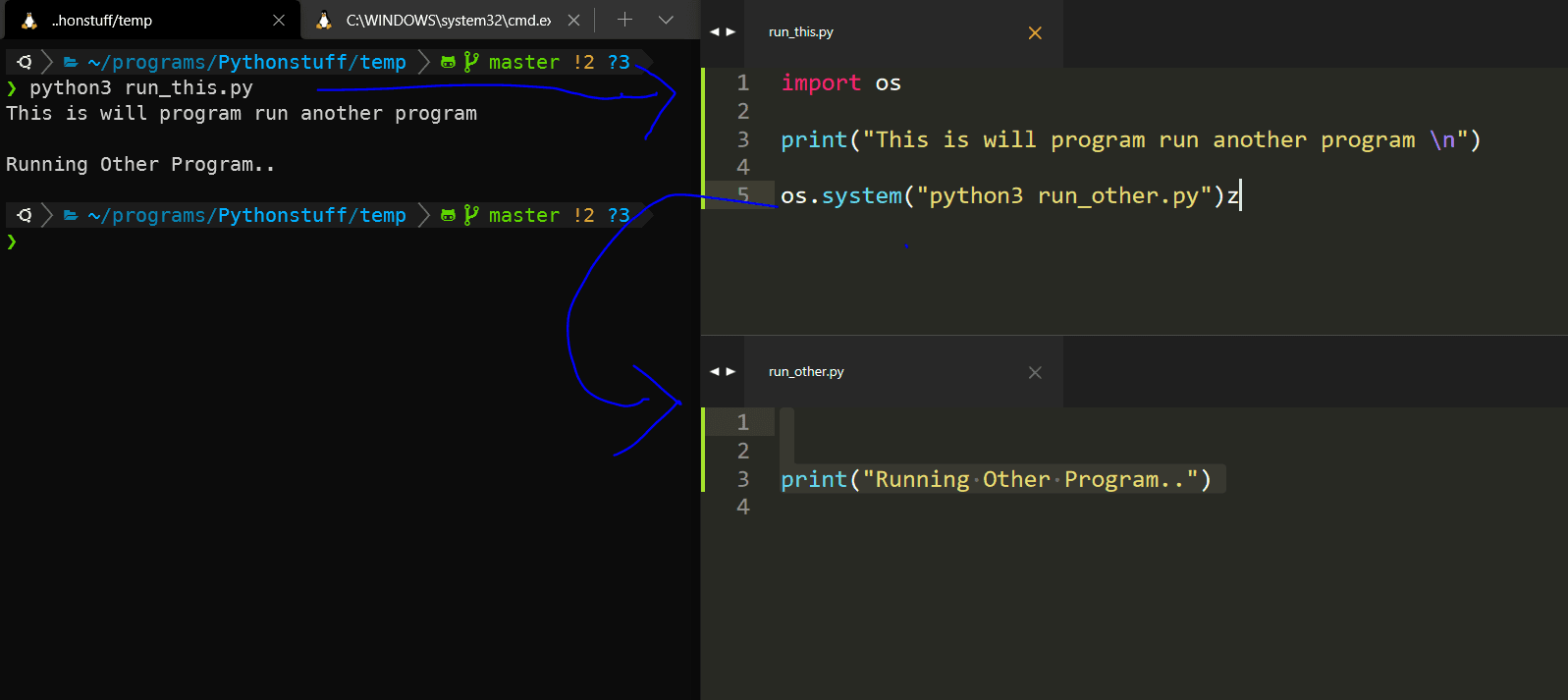Switch to the C:\WINDOWS\system32\cmd.exe tab
This screenshot has height=700, width=1568.
pos(448,21)
